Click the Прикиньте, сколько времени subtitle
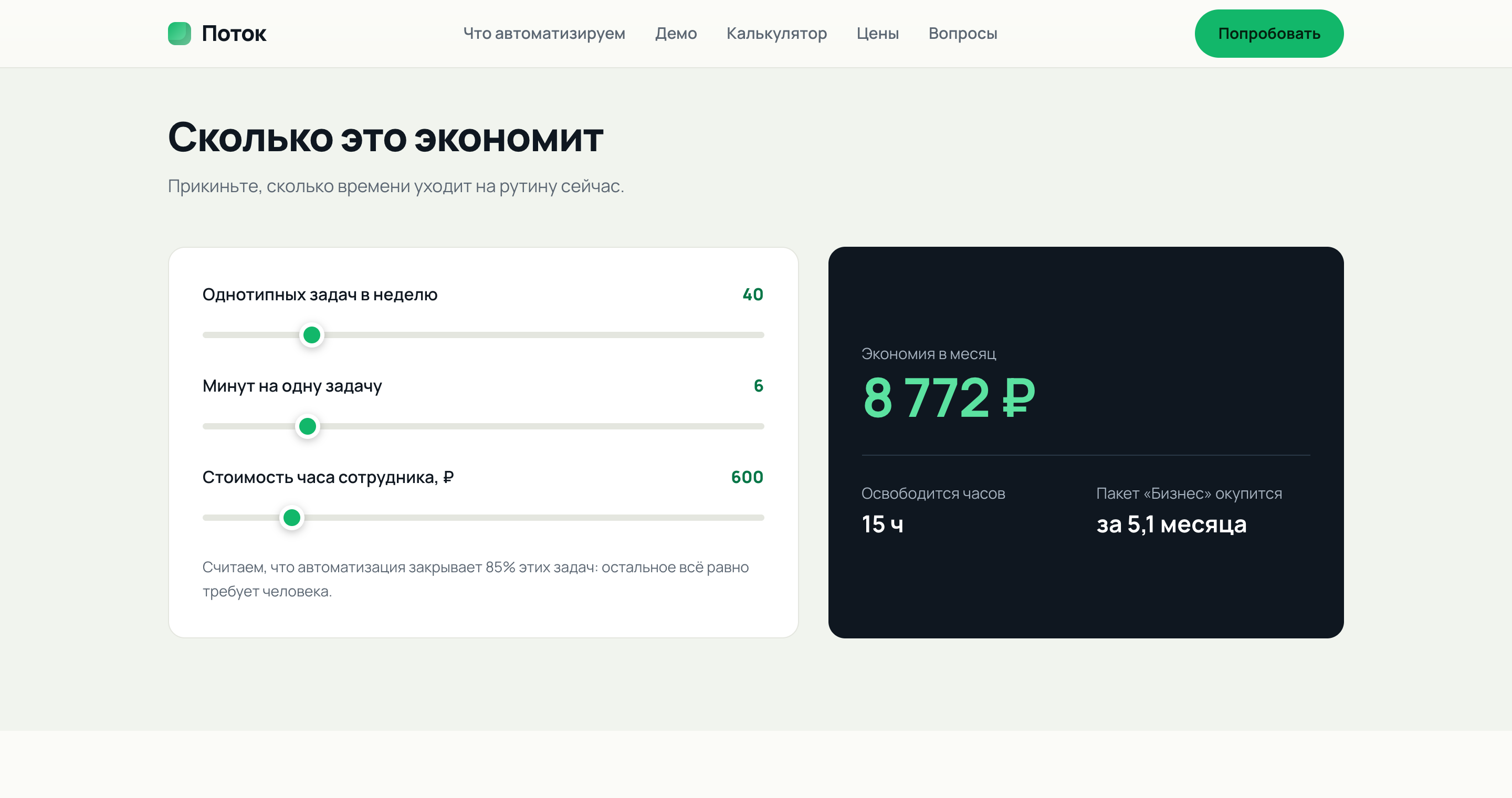 [396, 186]
